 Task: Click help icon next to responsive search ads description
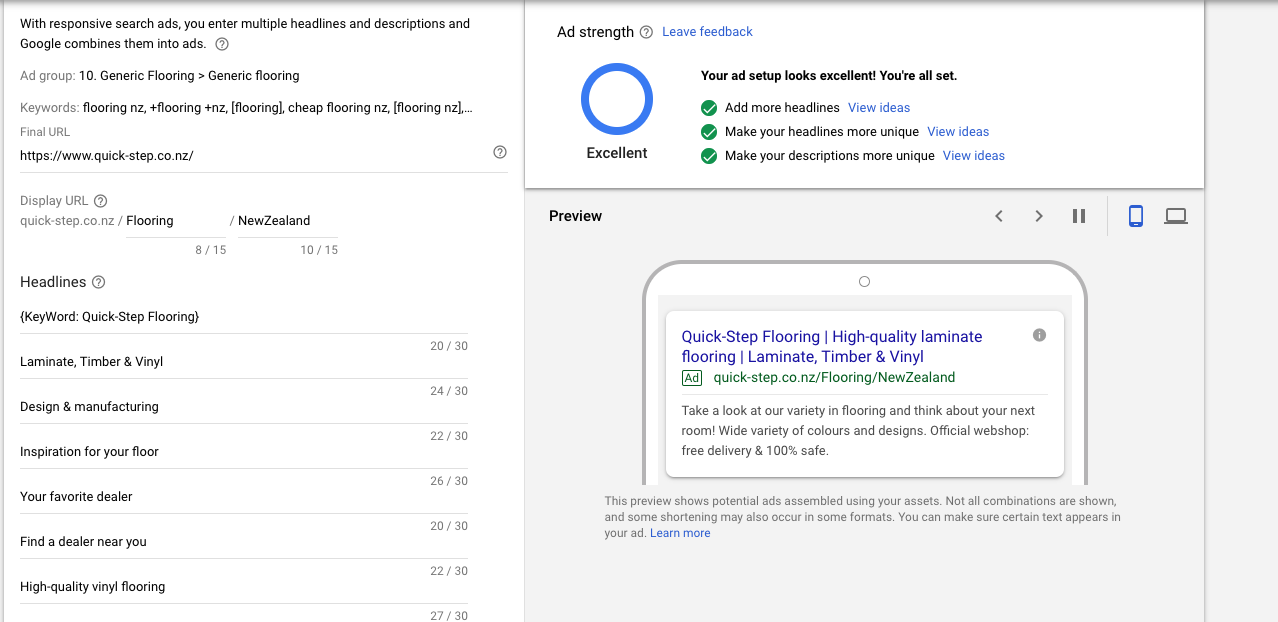coord(222,44)
